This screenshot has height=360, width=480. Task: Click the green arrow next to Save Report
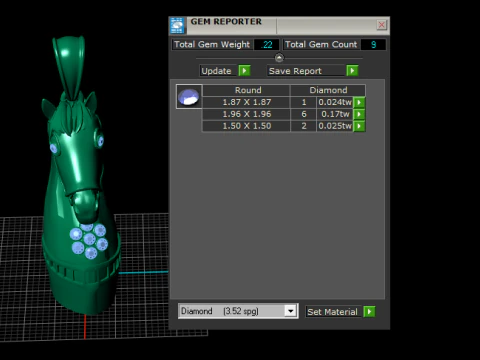(x=352, y=71)
